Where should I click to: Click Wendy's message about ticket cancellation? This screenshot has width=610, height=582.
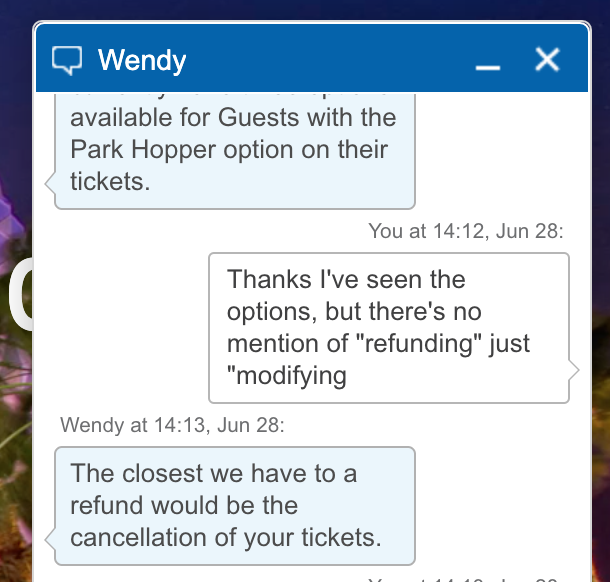click(234, 505)
